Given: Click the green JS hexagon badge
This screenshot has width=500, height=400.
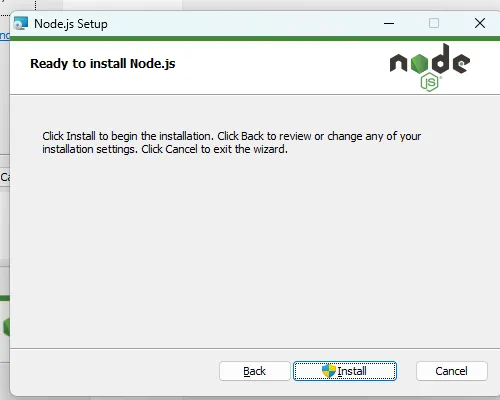Looking at the screenshot, I should 430,82.
